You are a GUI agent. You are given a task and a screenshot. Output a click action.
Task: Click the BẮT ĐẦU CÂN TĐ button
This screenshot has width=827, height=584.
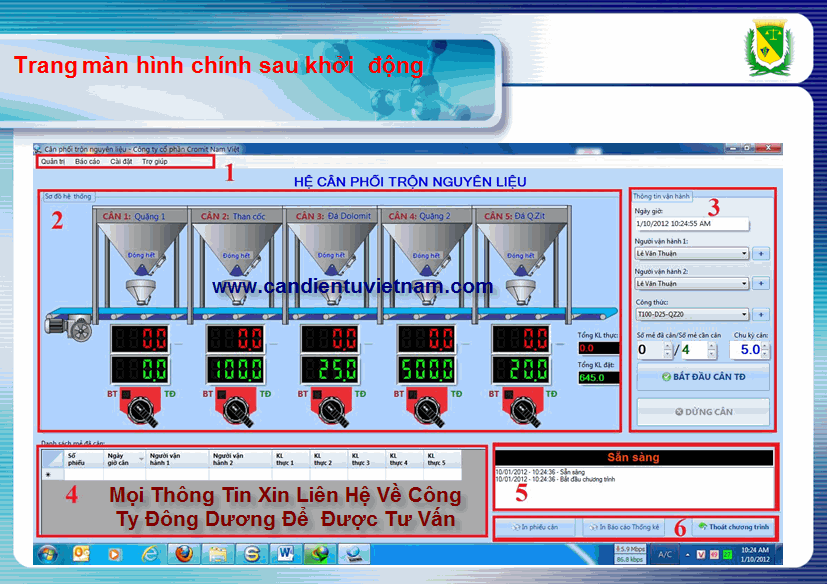tap(703, 377)
